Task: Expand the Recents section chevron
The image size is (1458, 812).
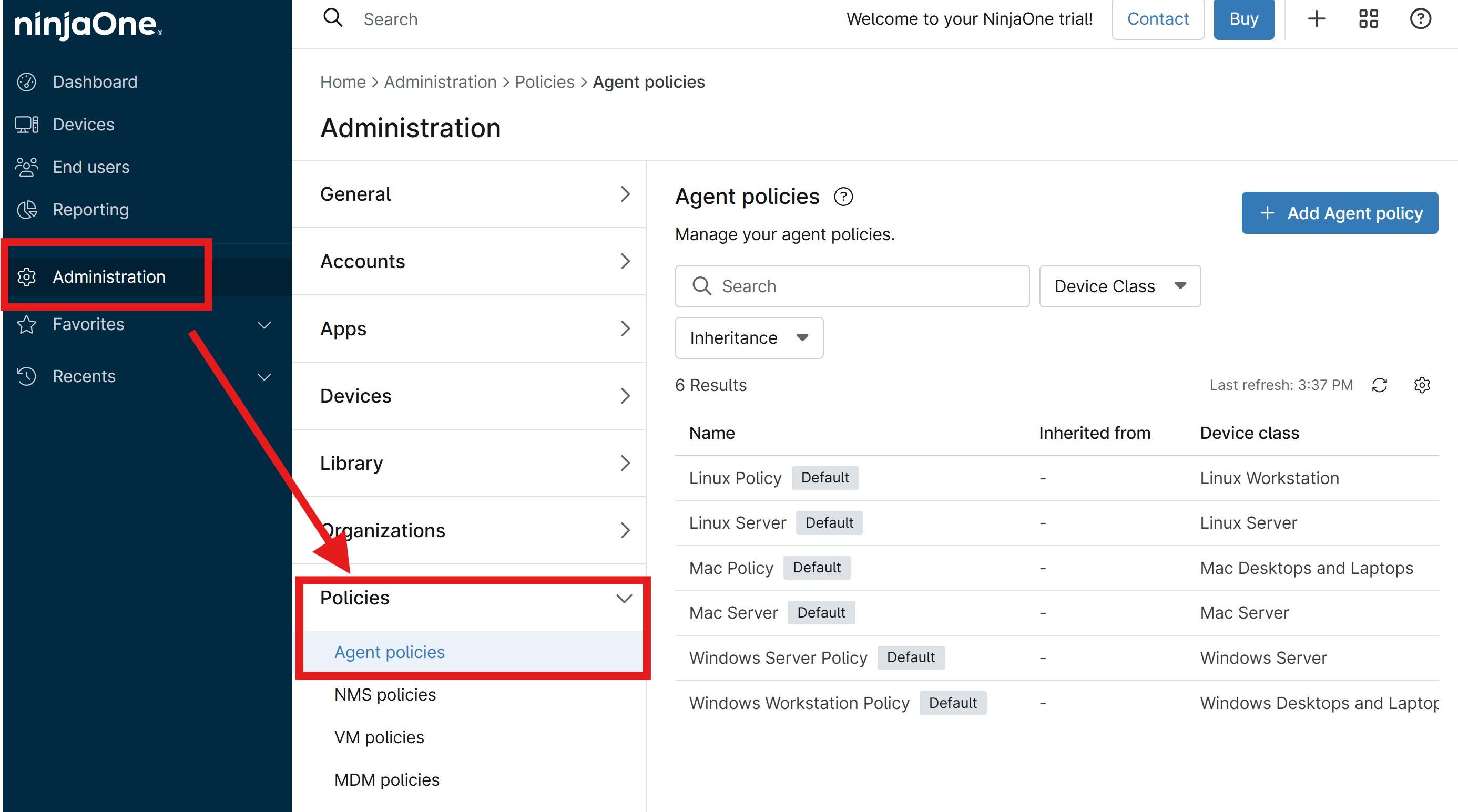Action: coord(264,377)
